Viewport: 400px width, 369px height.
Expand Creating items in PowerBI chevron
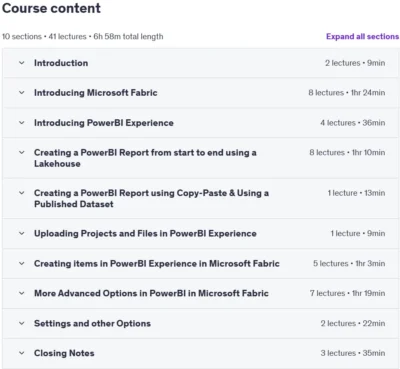22,263
